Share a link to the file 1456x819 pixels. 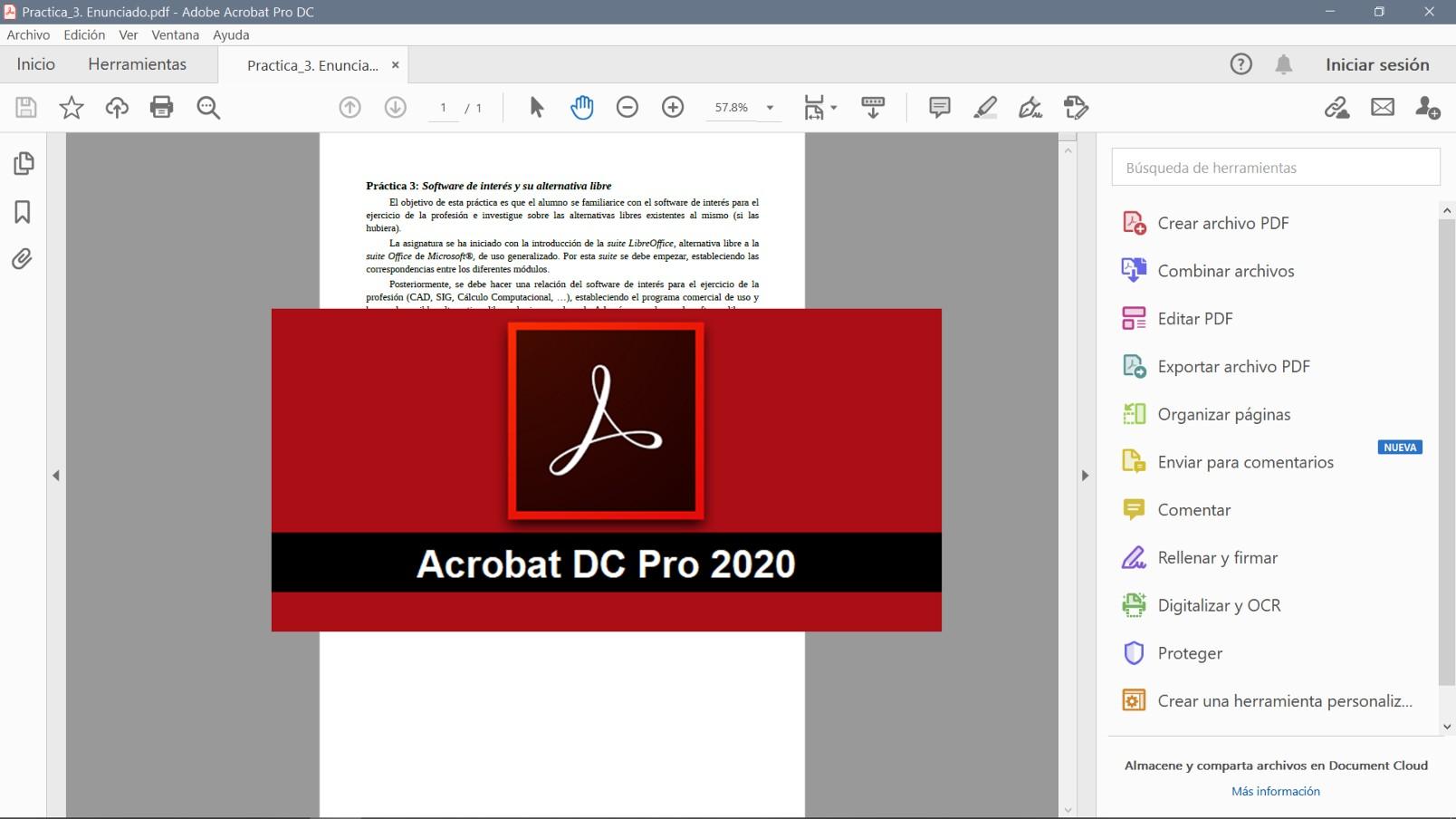[x=1337, y=108]
